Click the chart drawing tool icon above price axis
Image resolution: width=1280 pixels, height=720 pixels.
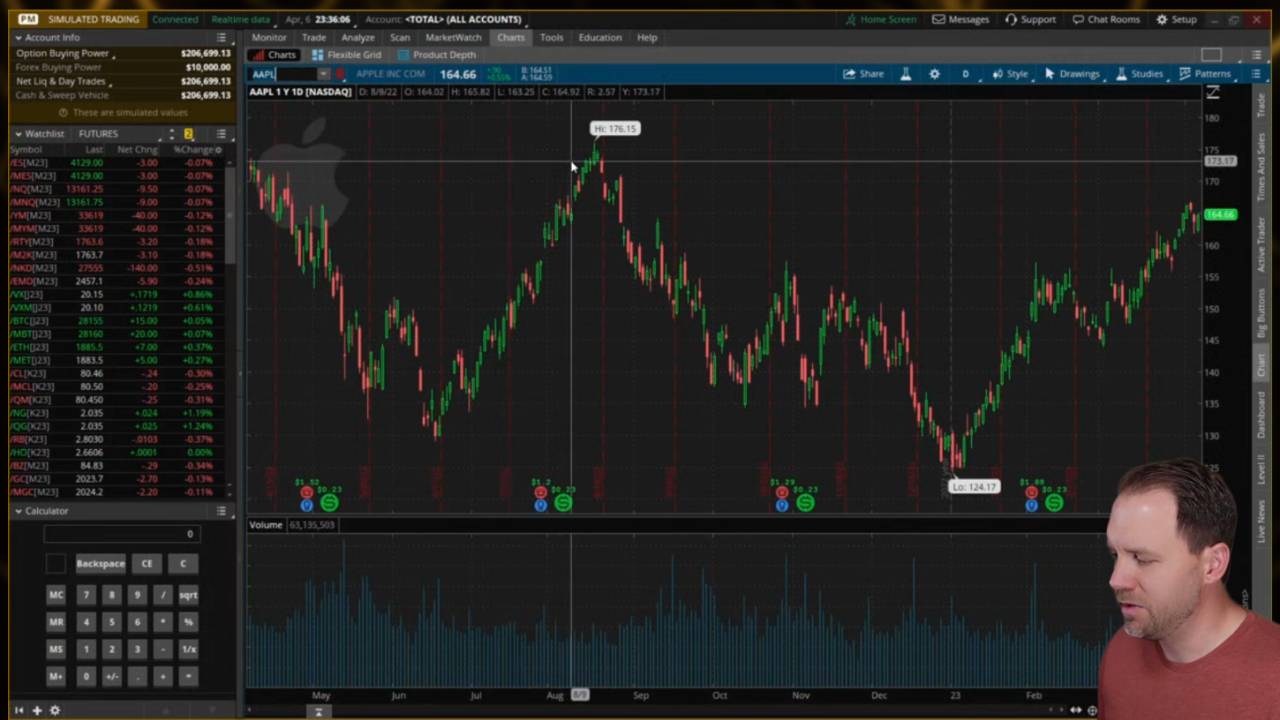coord(1212,93)
